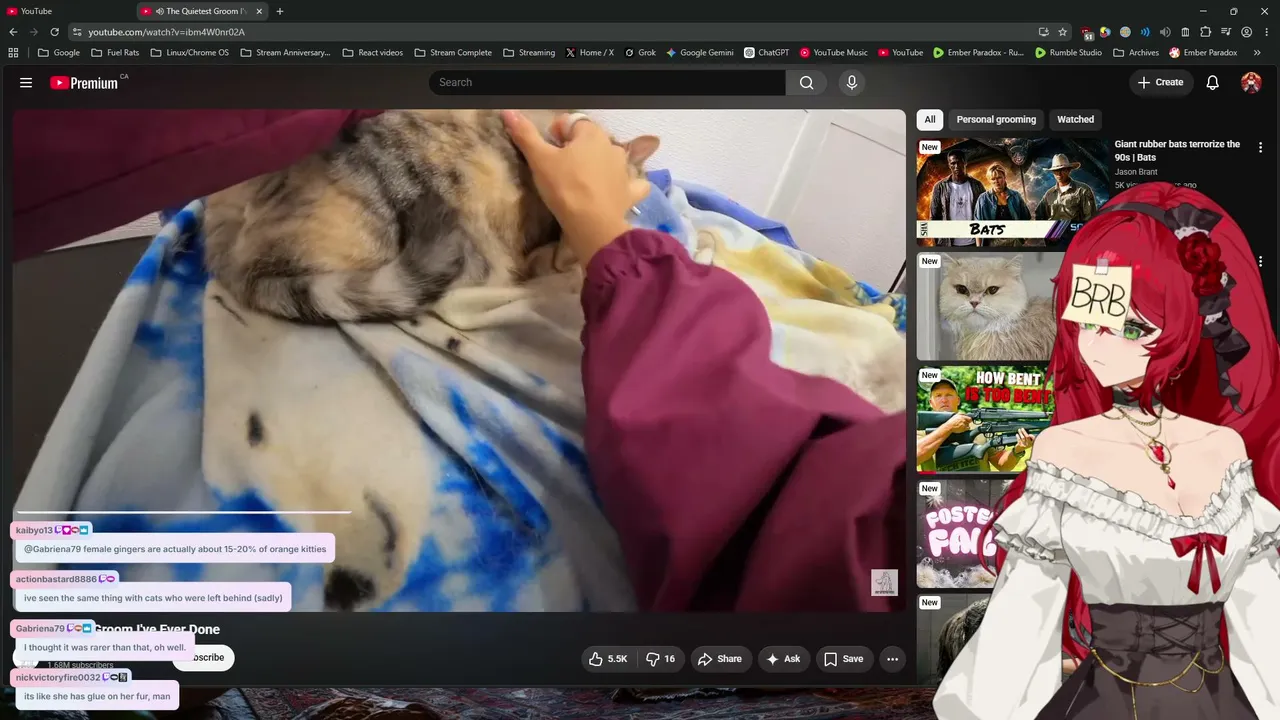Screen dimensions: 1280x720
Task: Go to YouTube Premium home via logo
Action: coord(84,83)
